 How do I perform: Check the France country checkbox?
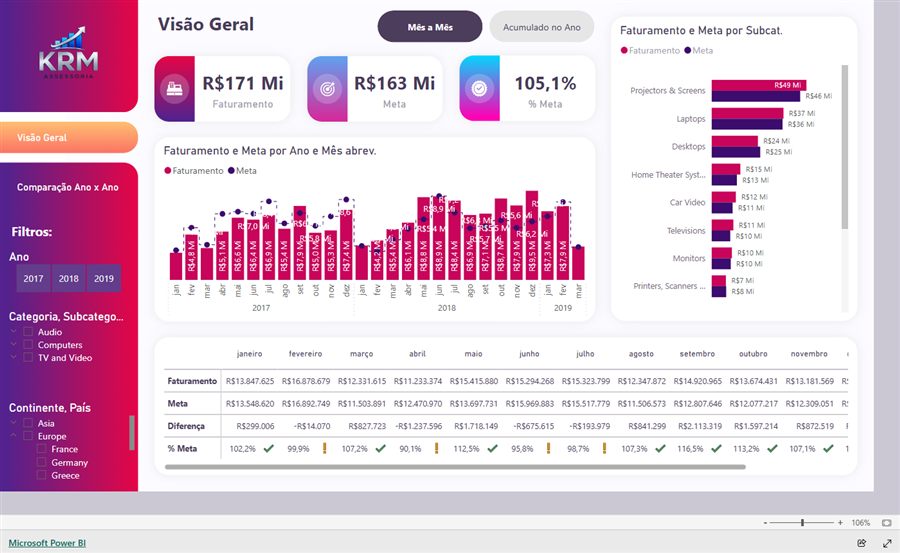(41, 449)
